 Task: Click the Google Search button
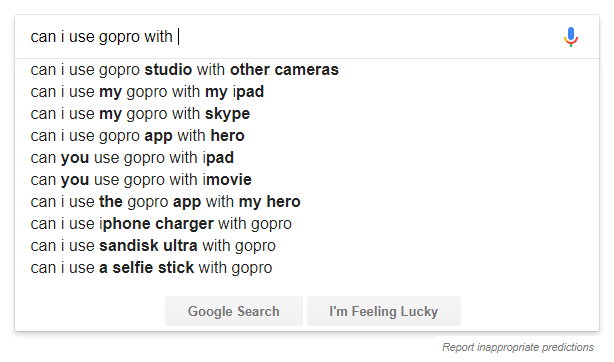point(234,311)
